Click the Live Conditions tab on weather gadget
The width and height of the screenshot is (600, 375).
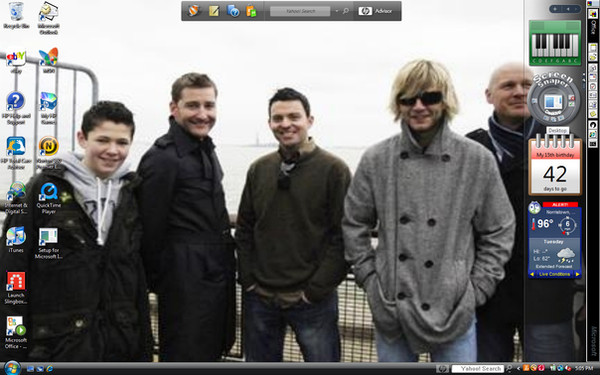pyautogui.click(x=554, y=274)
